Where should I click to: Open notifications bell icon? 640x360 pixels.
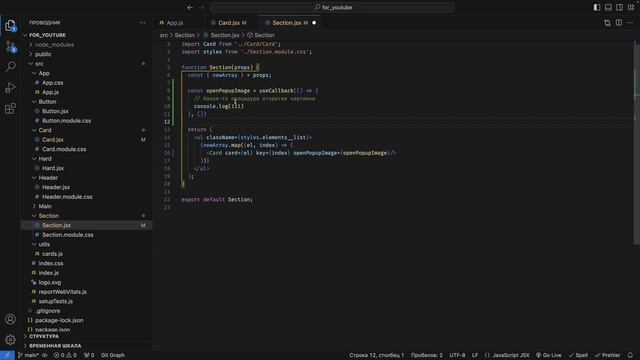coord(631,355)
